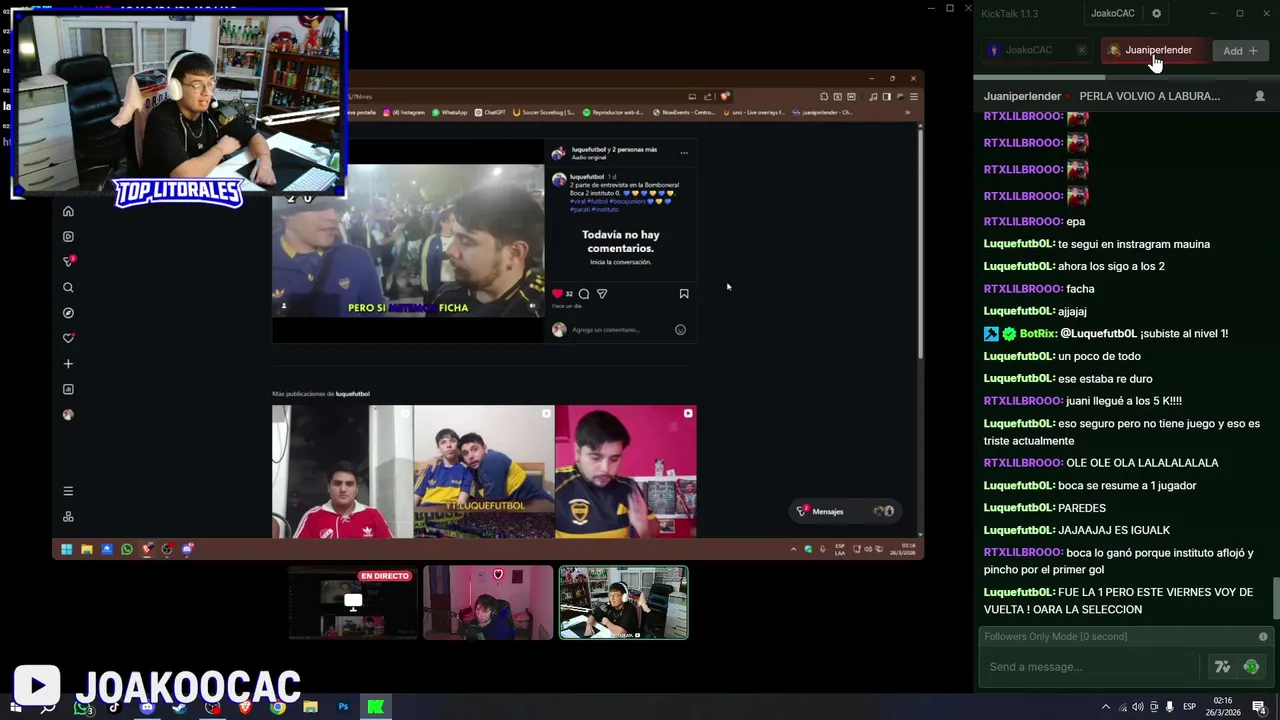The height and width of the screenshot is (720, 1280).
Task: Open Instagram Explore compass icon
Action: click(x=68, y=313)
